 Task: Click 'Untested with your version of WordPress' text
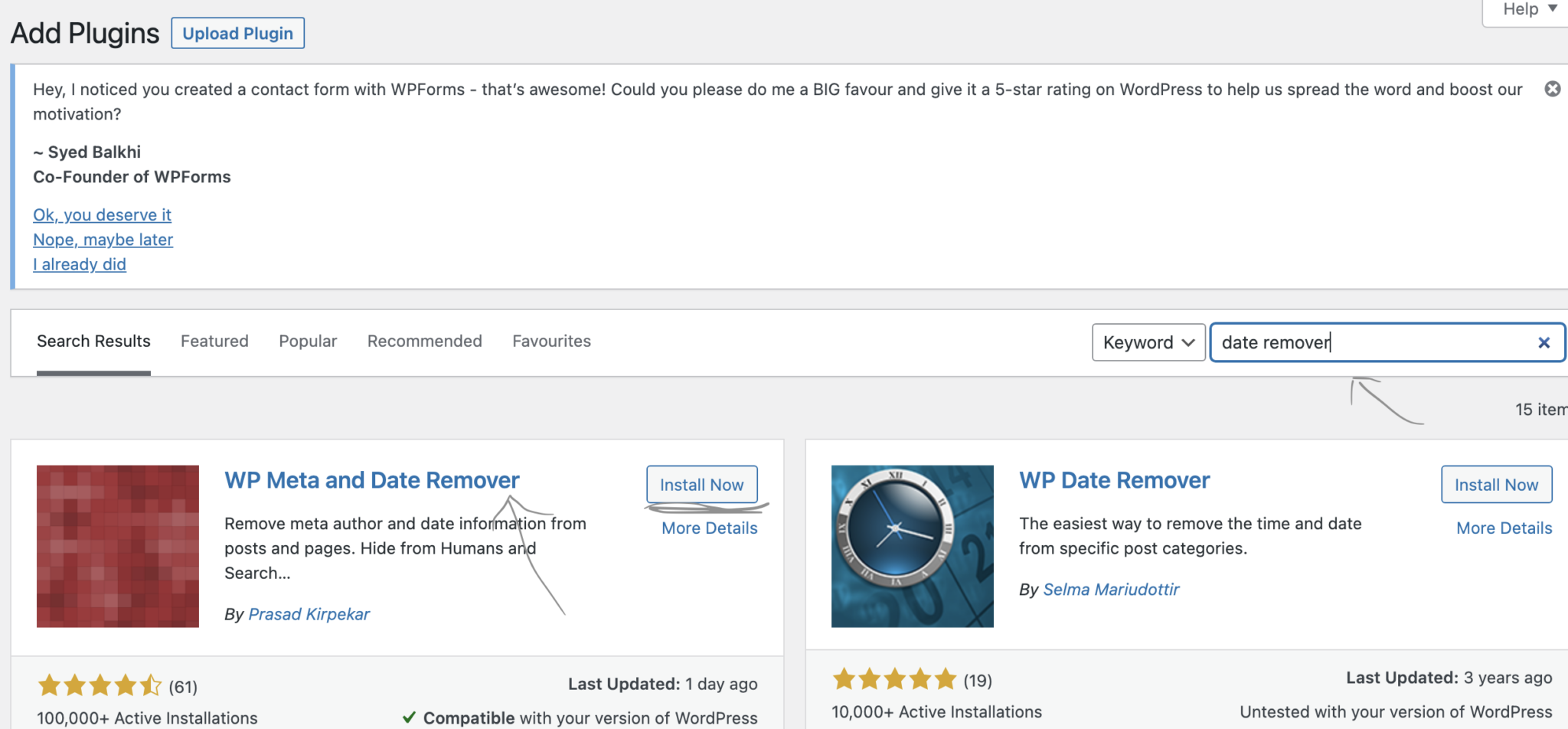click(x=1396, y=712)
